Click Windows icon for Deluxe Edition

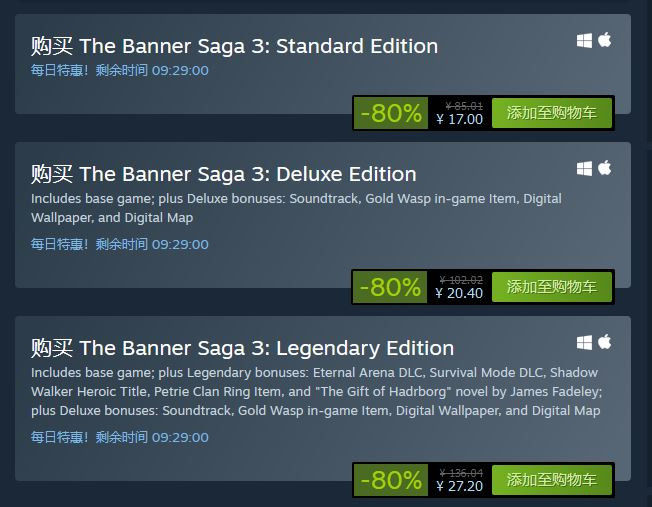584,169
